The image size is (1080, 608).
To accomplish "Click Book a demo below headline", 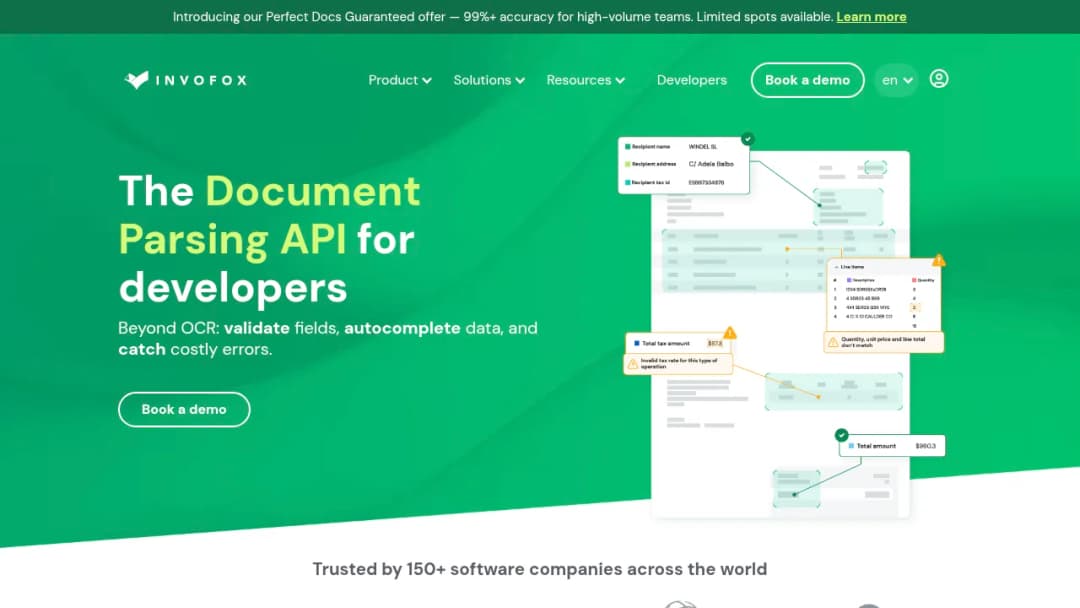I will (184, 410).
